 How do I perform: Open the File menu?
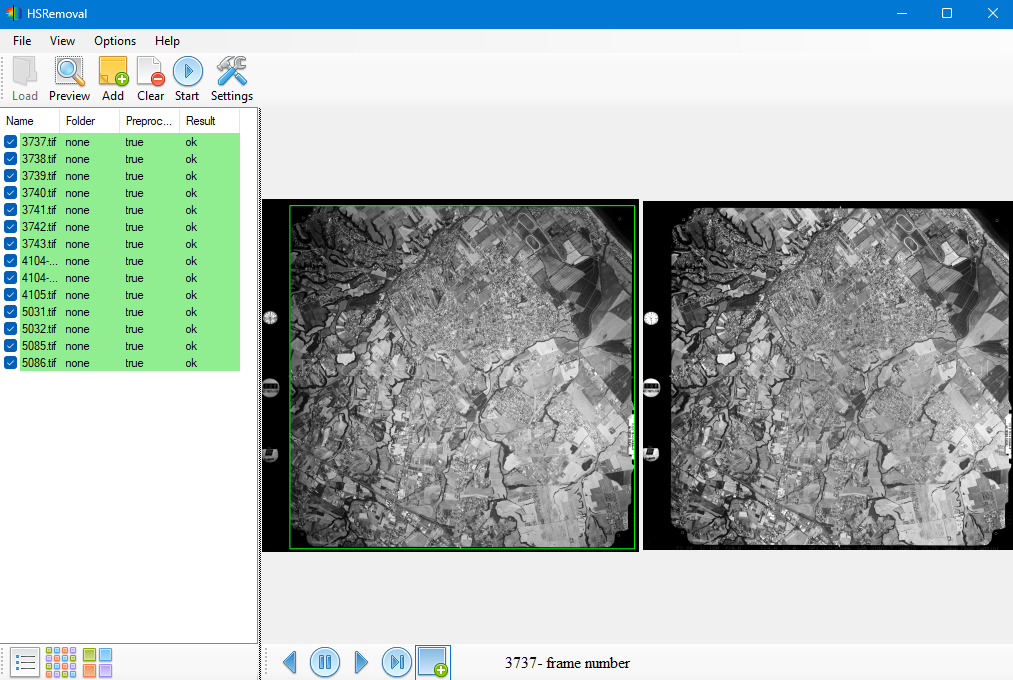tap(22, 41)
